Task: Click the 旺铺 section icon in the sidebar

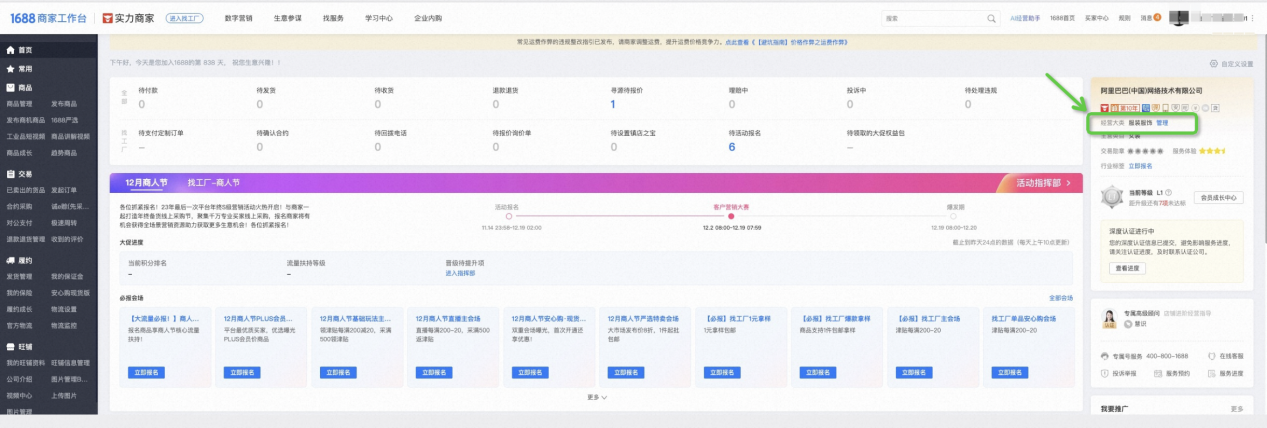Action: pyautogui.click(x=11, y=347)
